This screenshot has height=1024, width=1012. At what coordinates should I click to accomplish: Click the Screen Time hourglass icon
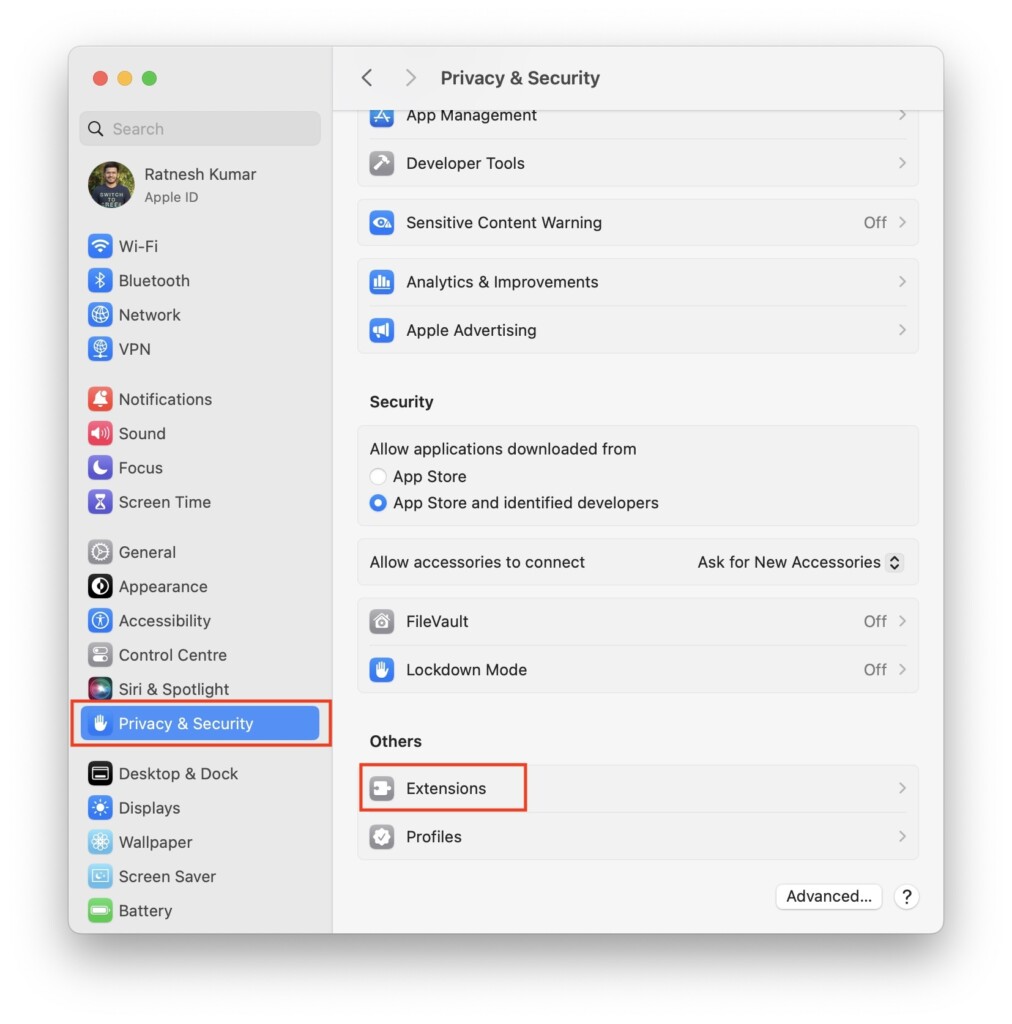coord(100,502)
